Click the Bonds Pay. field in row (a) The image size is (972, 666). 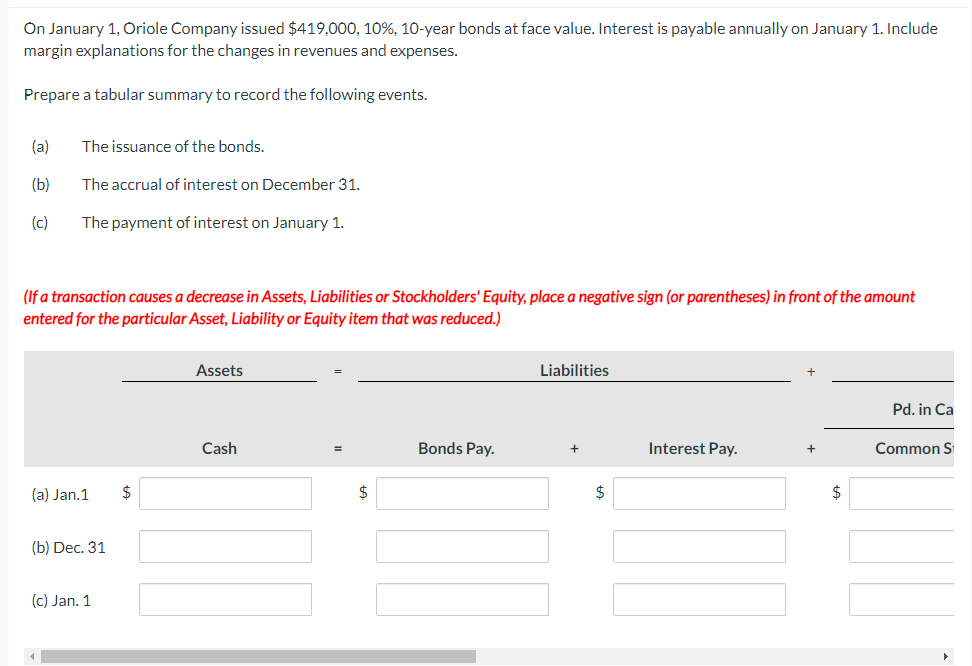(x=462, y=493)
